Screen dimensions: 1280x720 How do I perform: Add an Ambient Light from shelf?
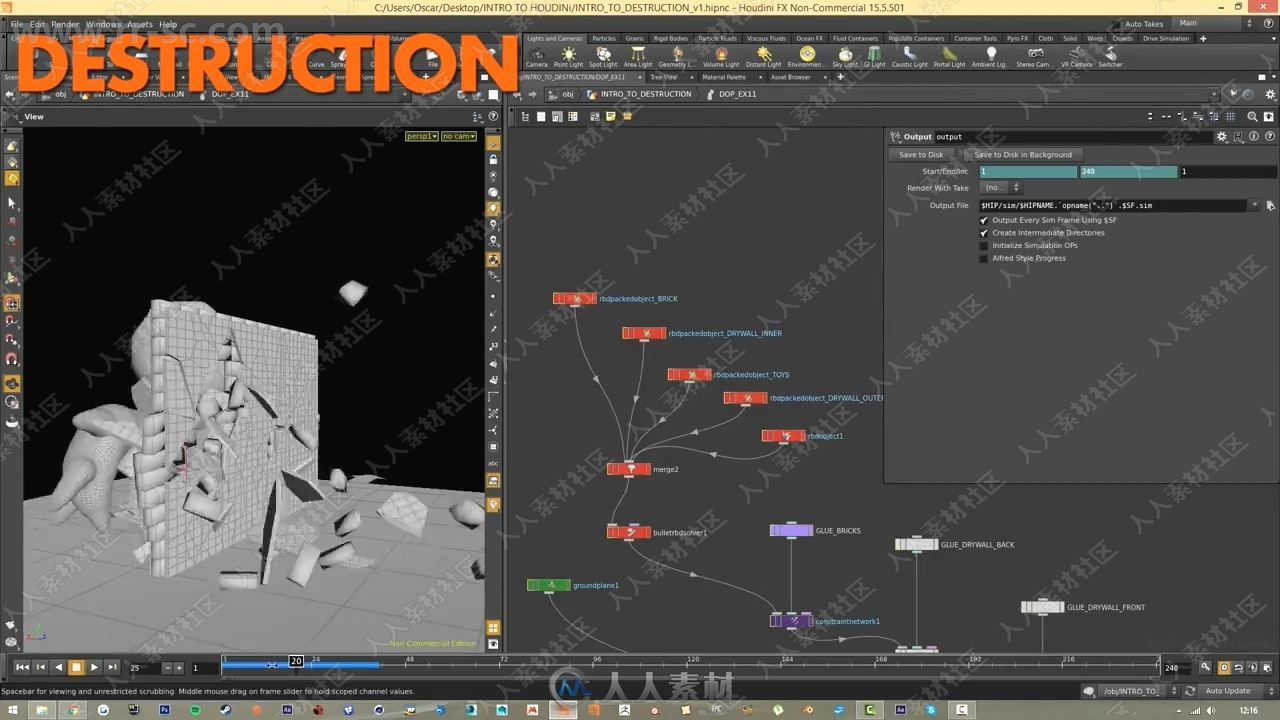click(x=990, y=57)
